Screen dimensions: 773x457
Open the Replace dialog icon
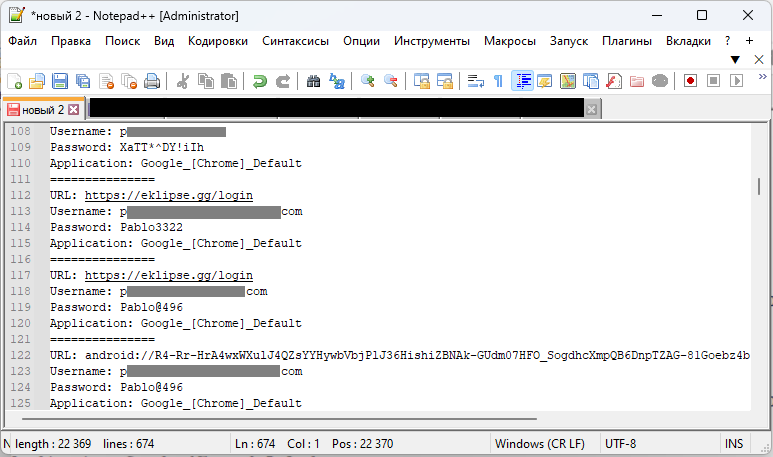point(337,81)
